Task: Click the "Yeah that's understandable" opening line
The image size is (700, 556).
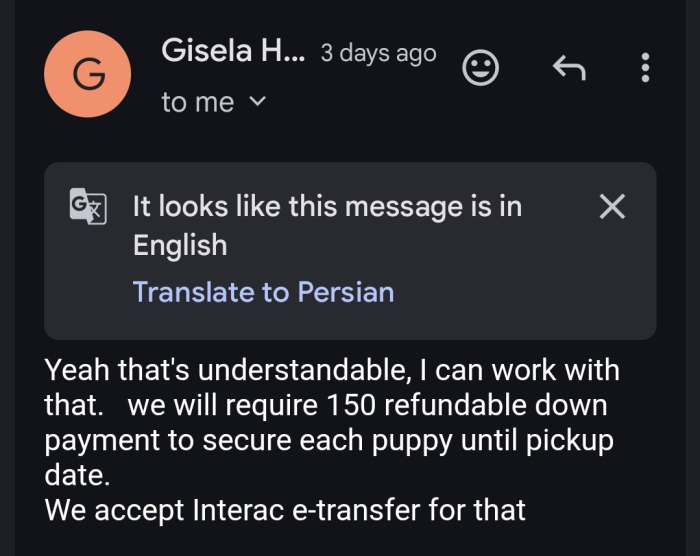Action: [x=225, y=370]
